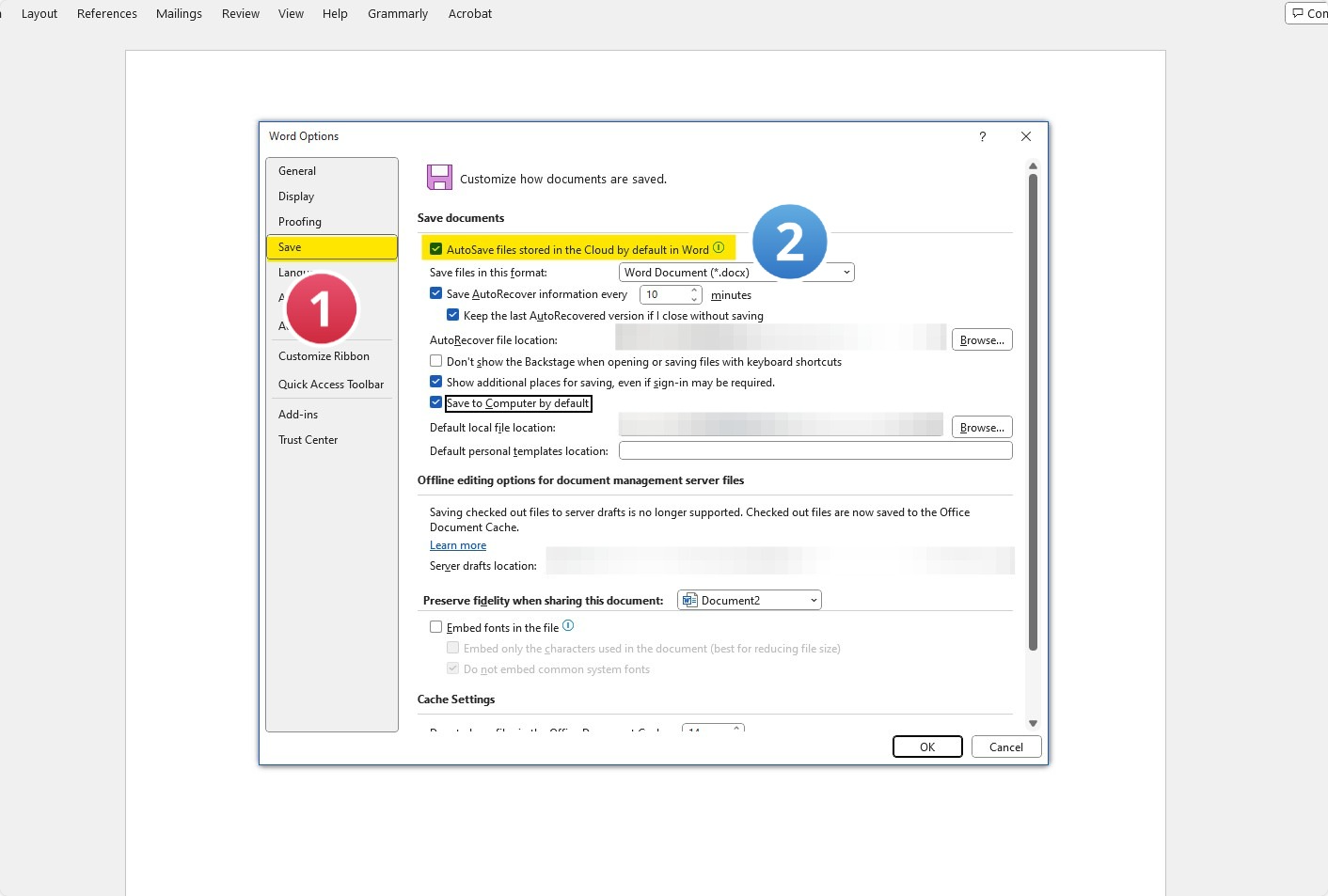Increase AutoRecover minutes with the up arrow
The height and width of the screenshot is (896, 1328).
[694, 290]
